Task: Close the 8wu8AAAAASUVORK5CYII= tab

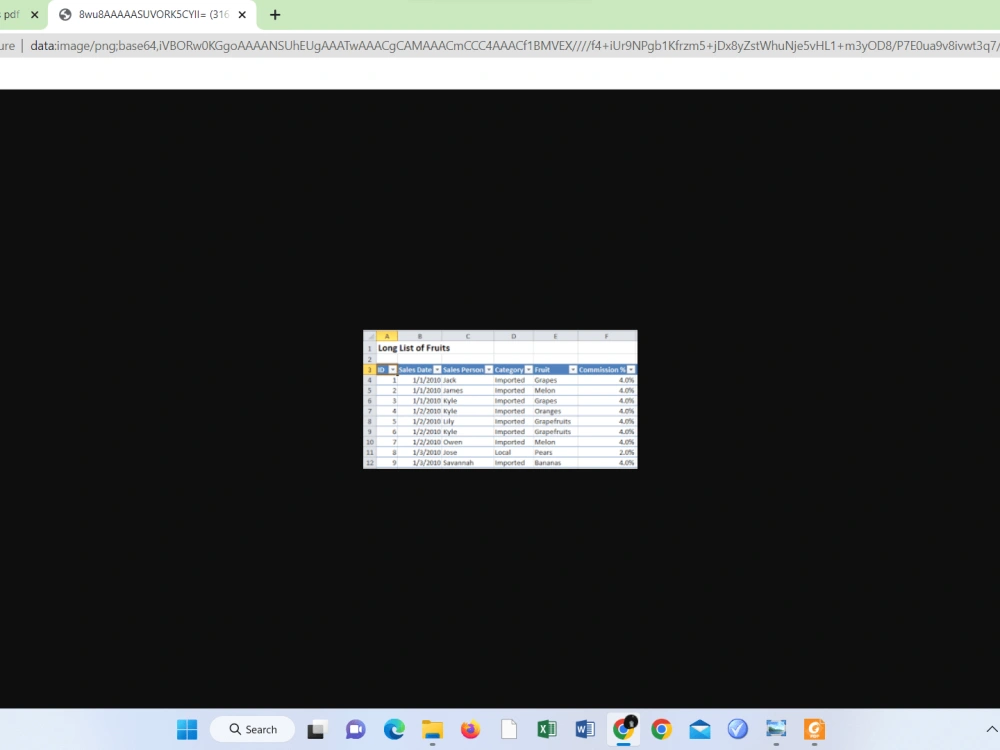Action: pos(242,15)
